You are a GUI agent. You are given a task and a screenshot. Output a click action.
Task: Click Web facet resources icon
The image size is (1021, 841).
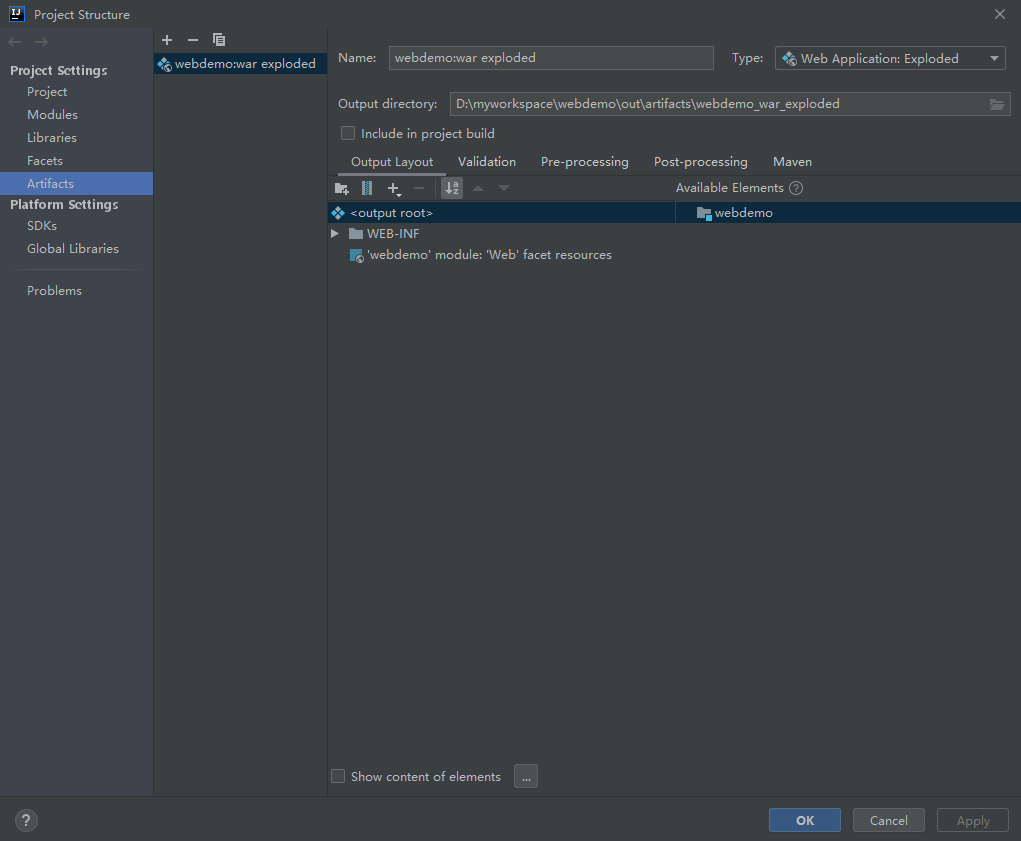(x=356, y=255)
